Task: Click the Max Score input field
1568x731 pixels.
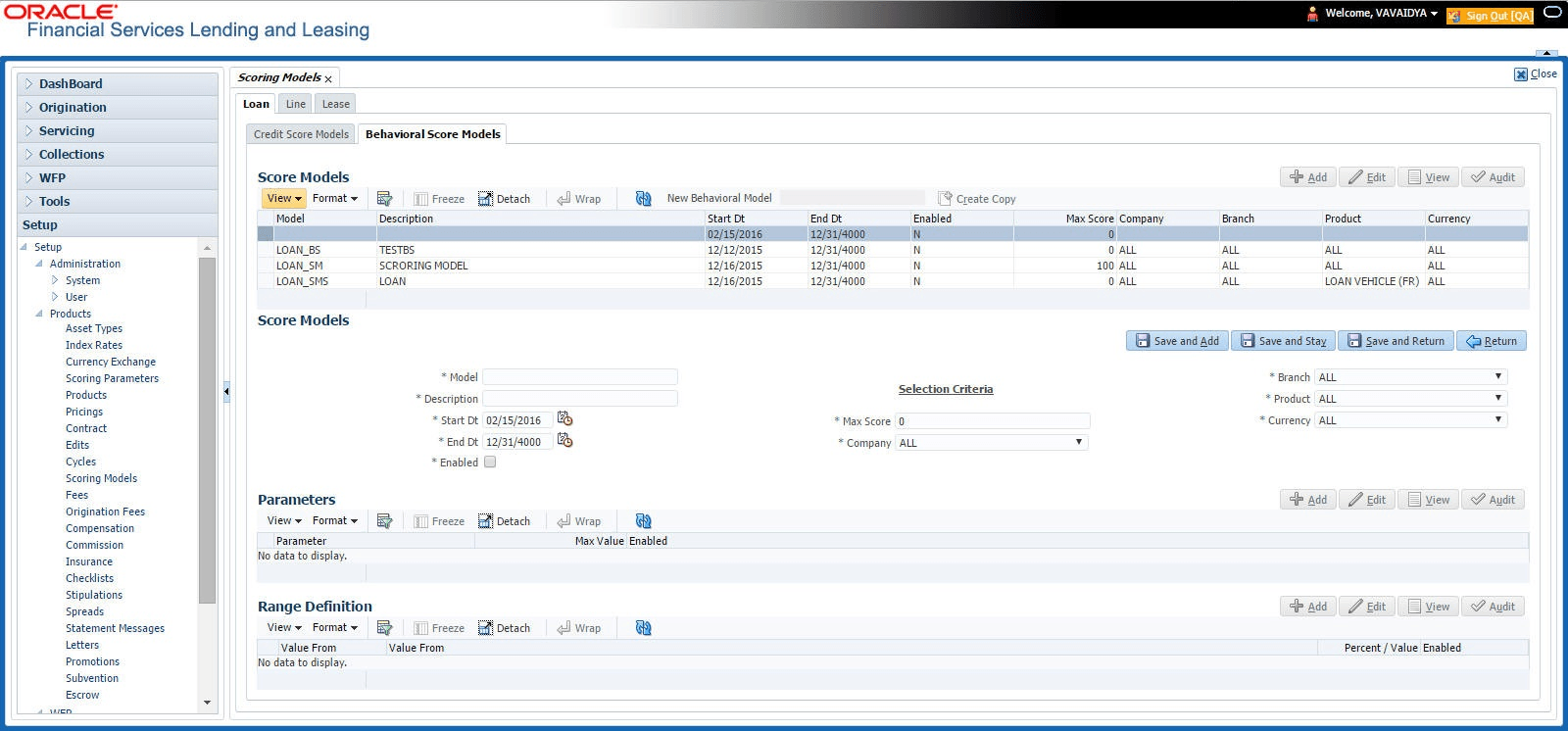Action: pyautogui.click(x=993, y=421)
